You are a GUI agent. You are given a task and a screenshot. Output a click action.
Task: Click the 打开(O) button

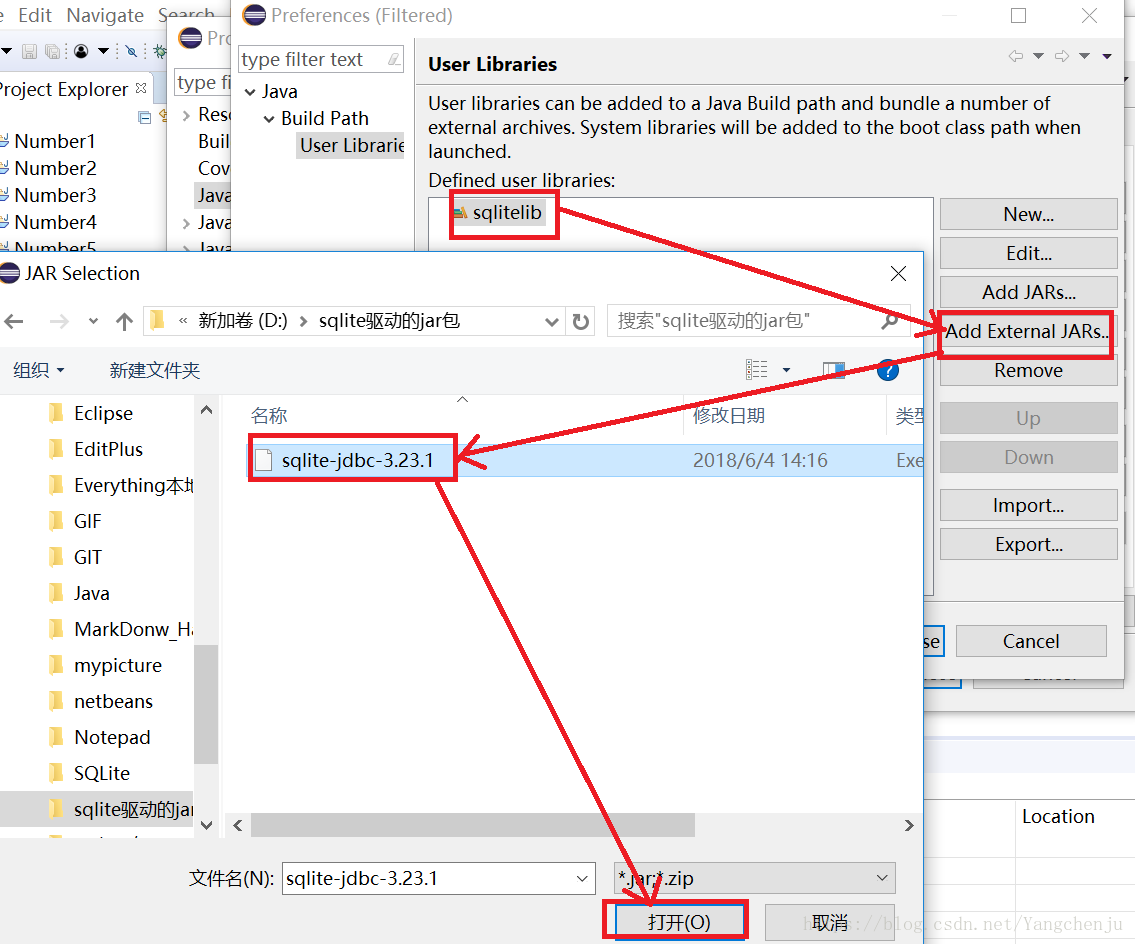(x=679, y=922)
